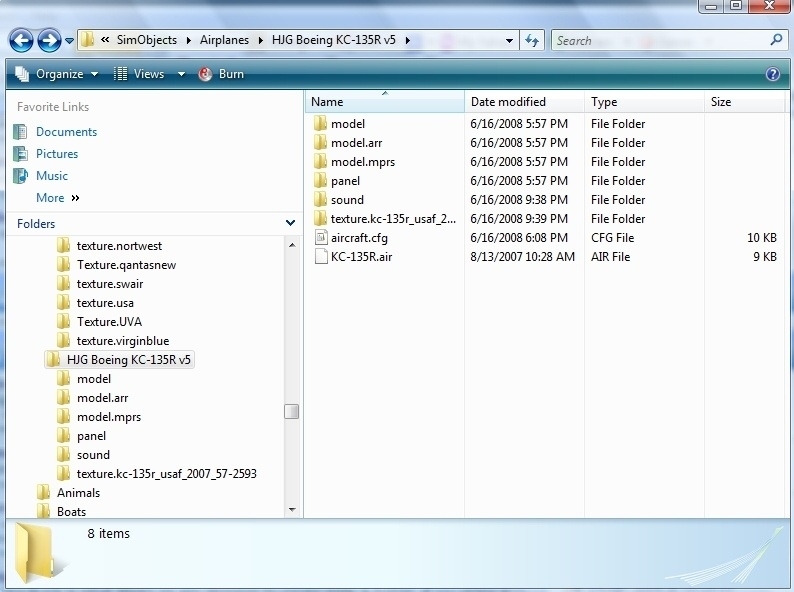Click the Forward navigation arrow
The height and width of the screenshot is (592, 794).
pos(48,40)
